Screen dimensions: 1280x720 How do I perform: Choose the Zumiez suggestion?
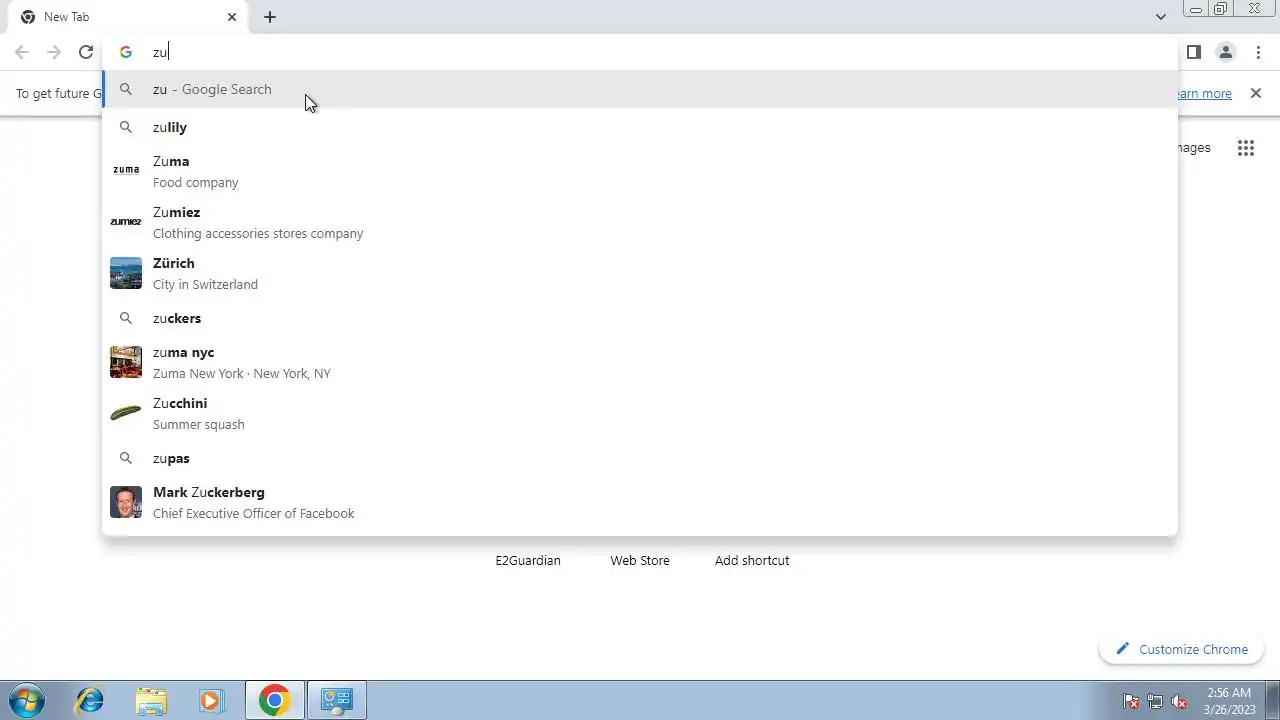point(640,222)
